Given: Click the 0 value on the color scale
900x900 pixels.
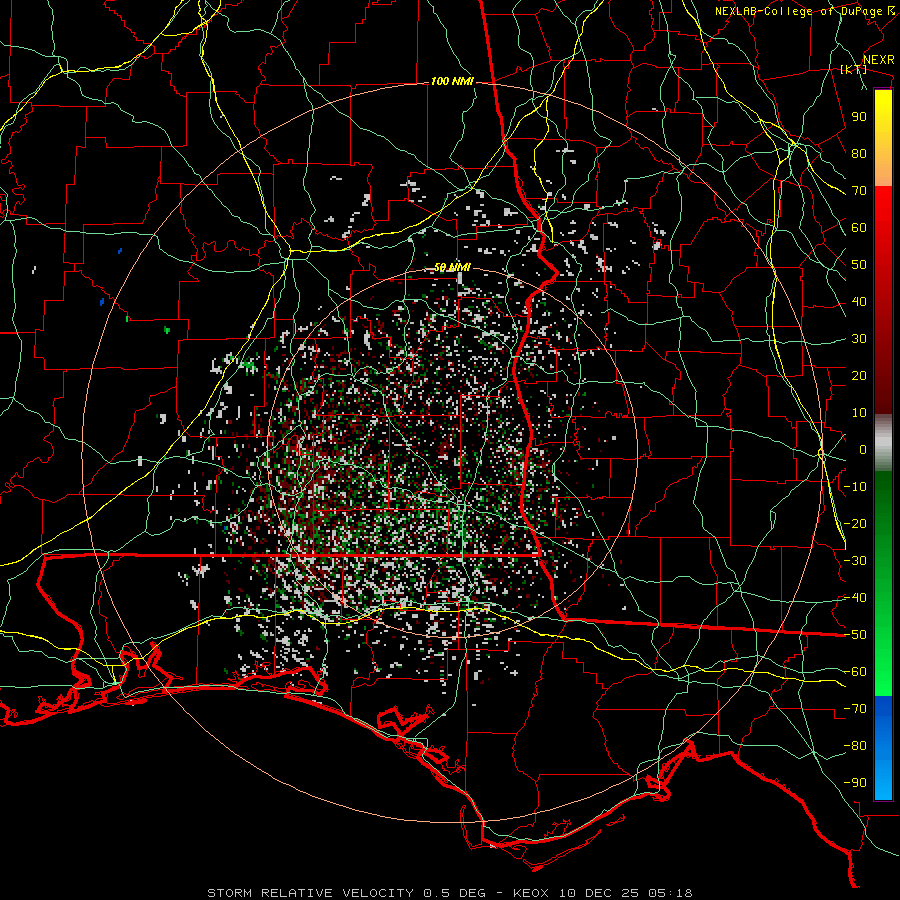Looking at the screenshot, I should coord(863,450).
